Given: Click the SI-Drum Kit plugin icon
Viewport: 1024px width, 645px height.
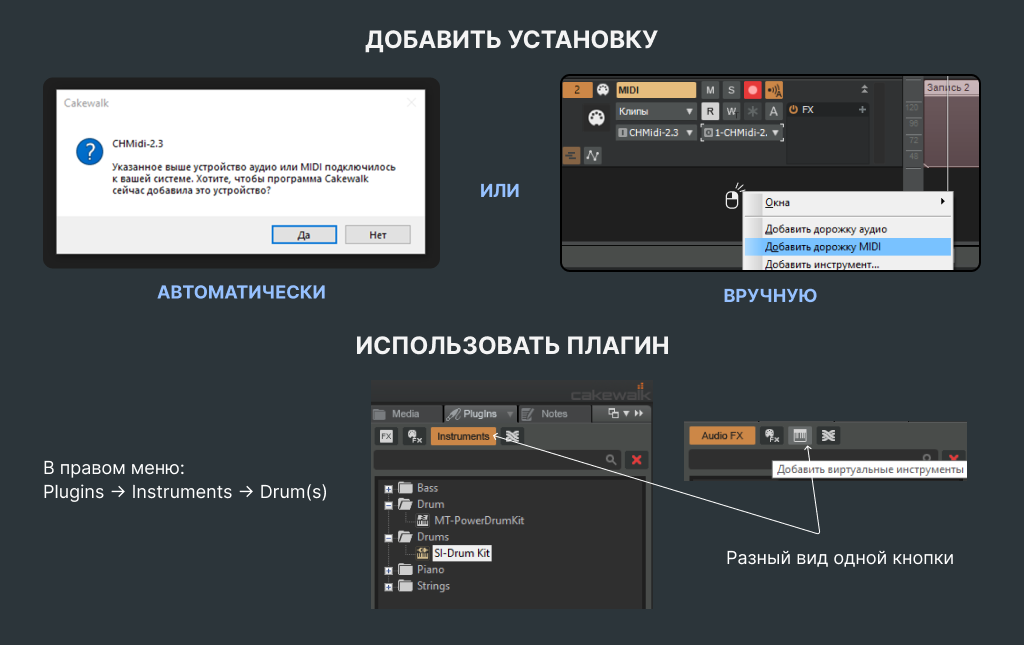Looking at the screenshot, I should 423,553.
